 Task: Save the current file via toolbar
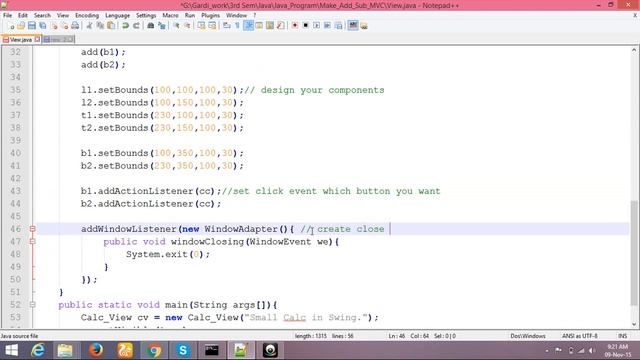point(32,26)
